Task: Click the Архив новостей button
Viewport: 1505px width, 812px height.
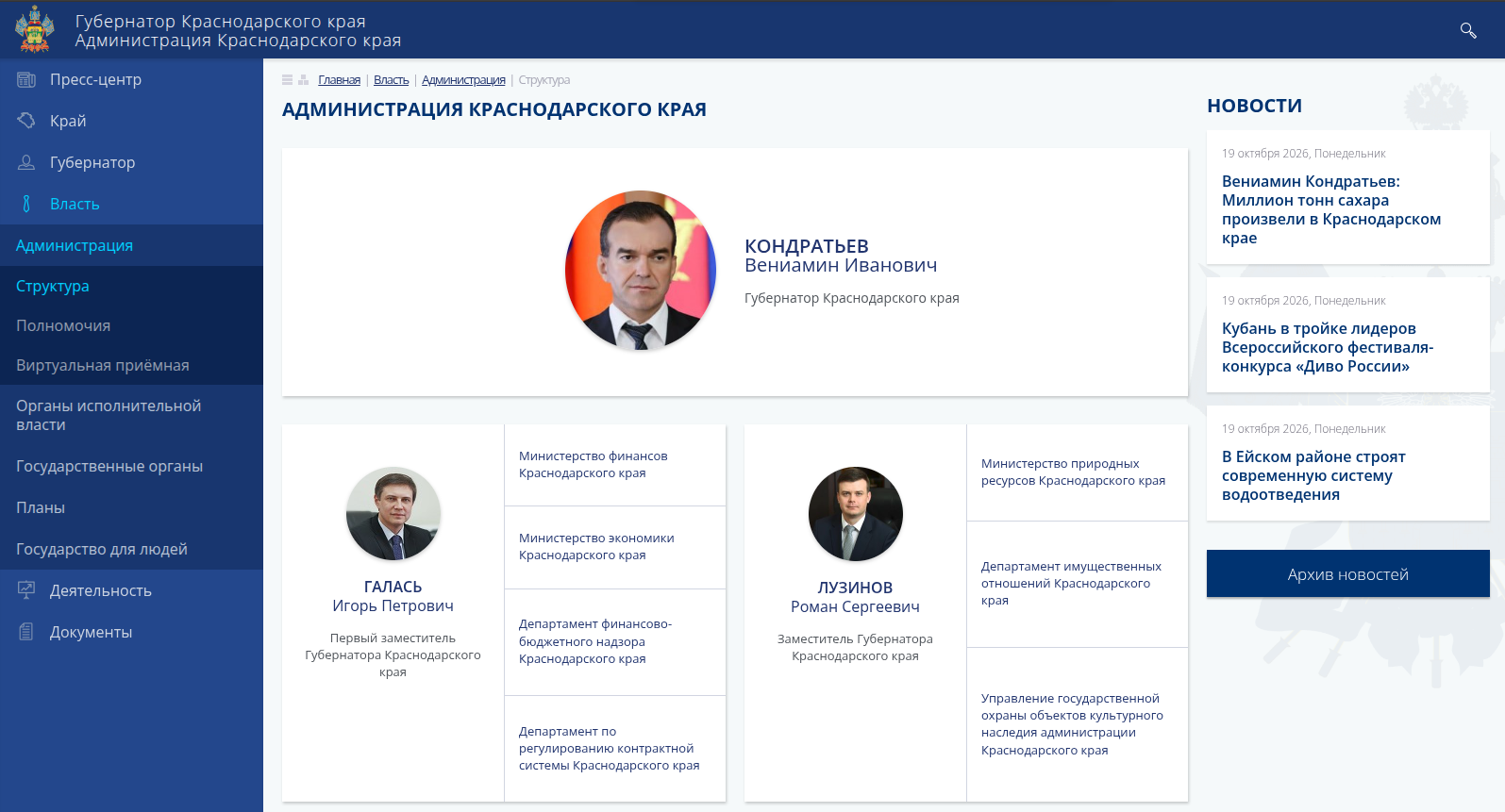Action: tap(1348, 573)
